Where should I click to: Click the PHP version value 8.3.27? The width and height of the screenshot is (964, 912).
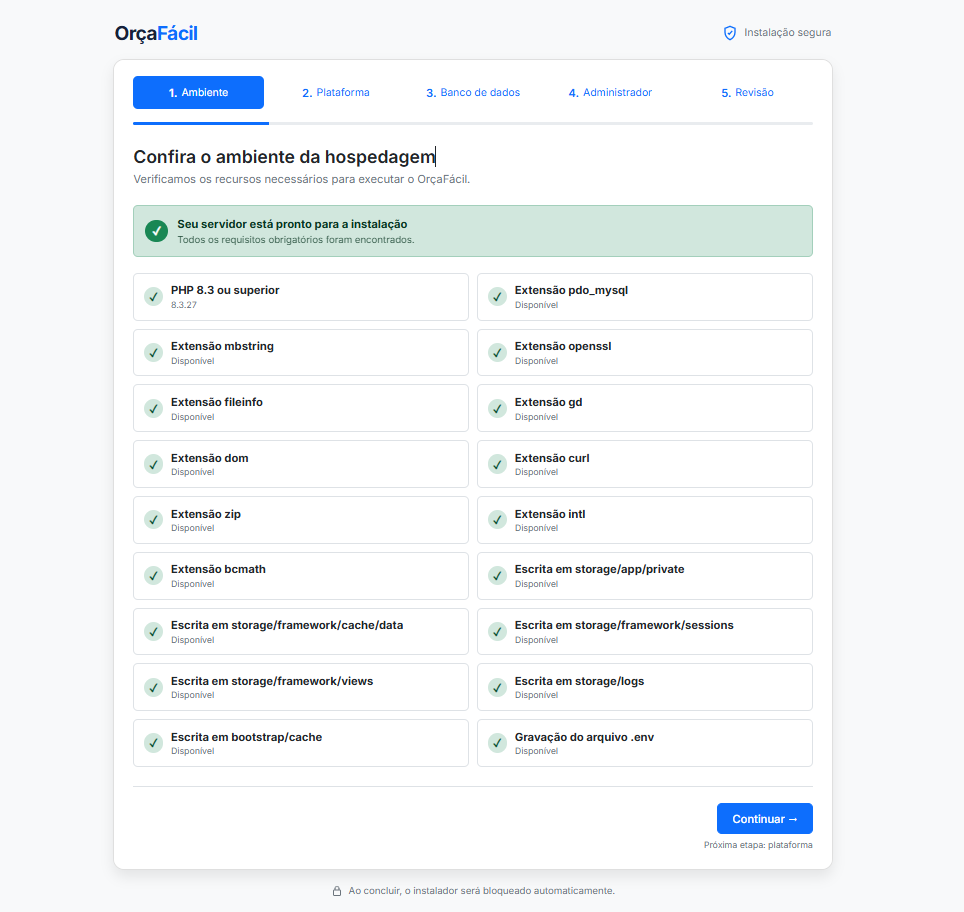click(184, 305)
